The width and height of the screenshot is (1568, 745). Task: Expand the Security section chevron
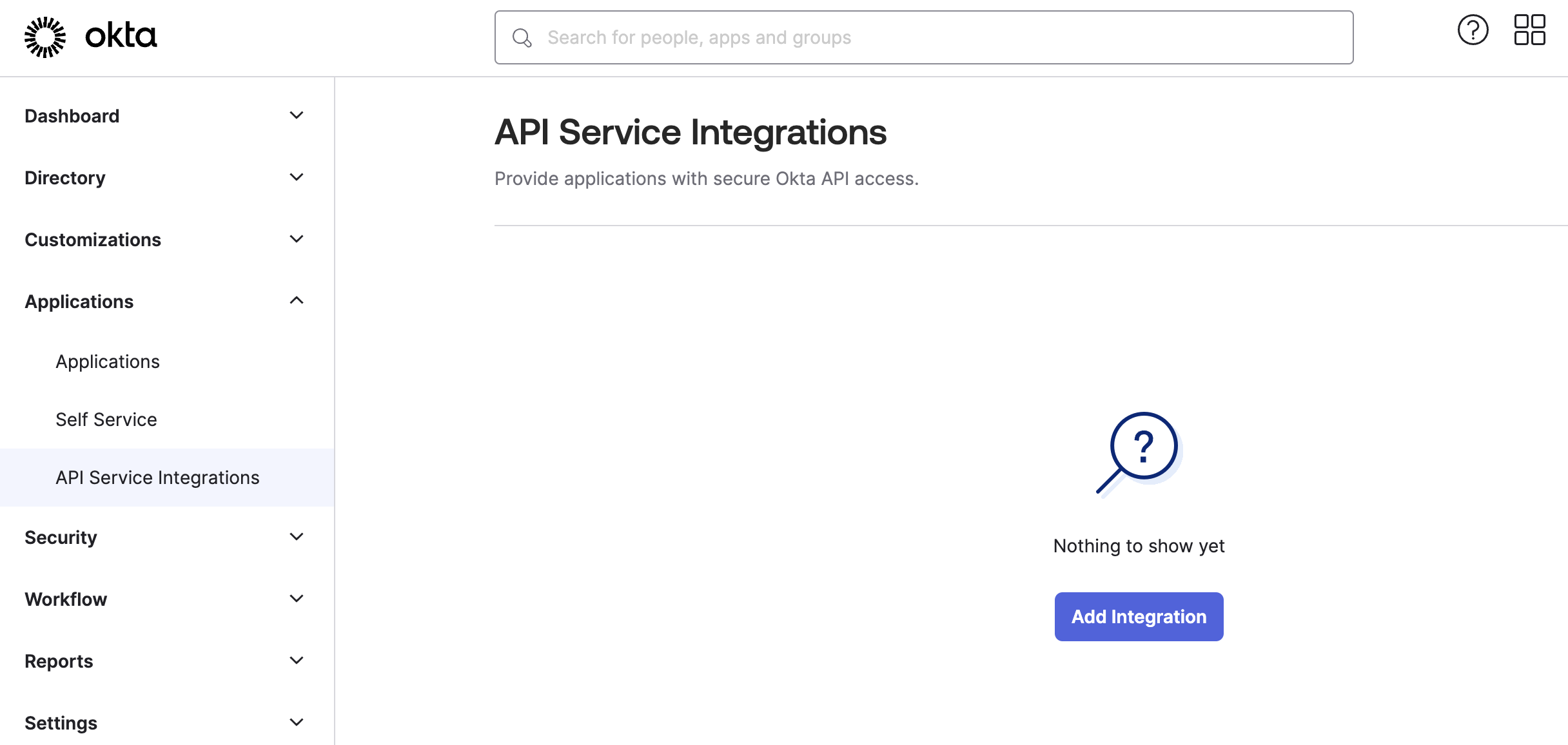click(297, 537)
